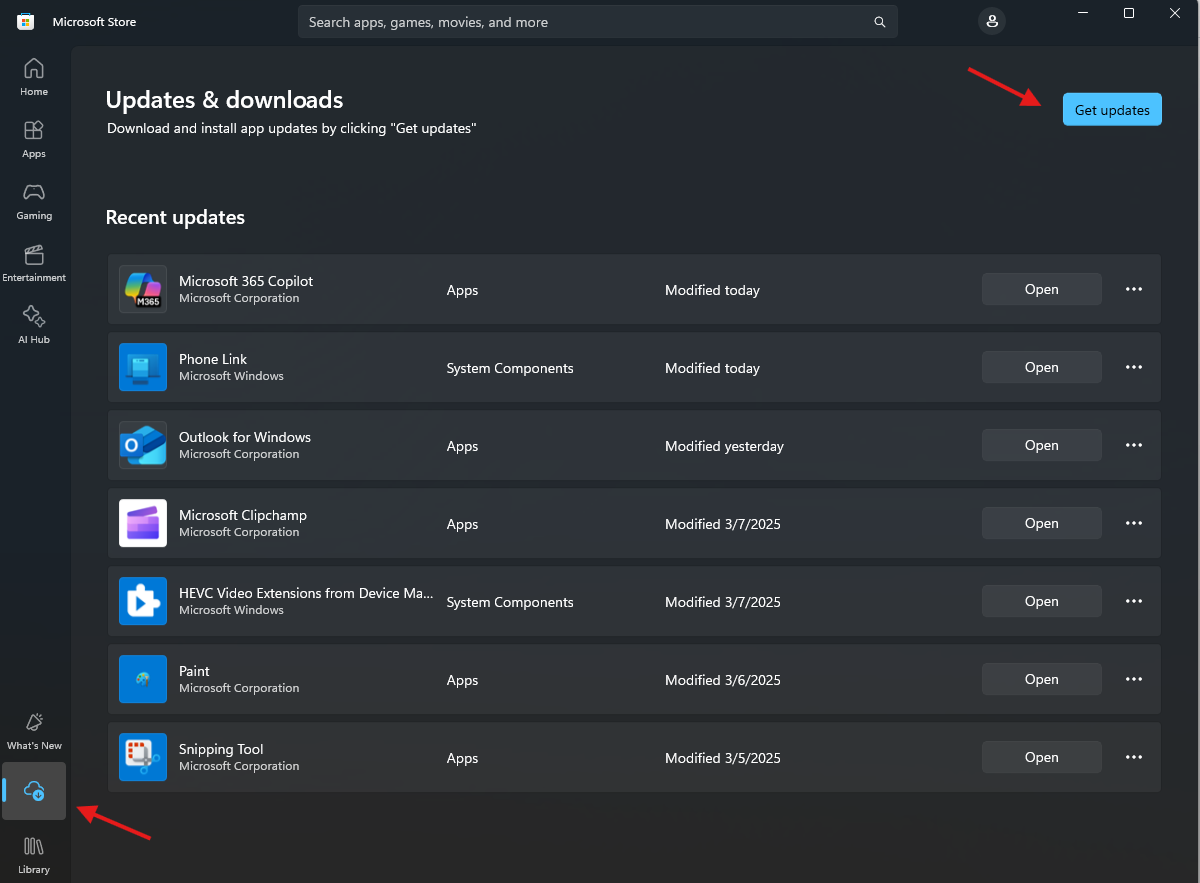Select the Paint app icon thumbnail
The width and height of the screenshot is (1200, 883).
(x=143, y=679)
